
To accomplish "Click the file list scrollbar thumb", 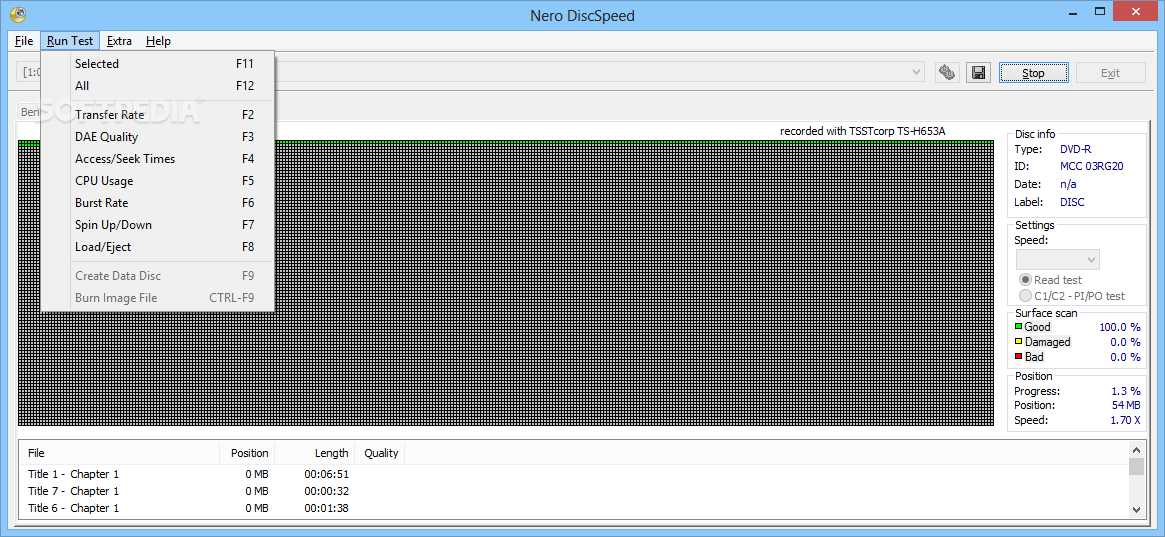I will tap(1136, 466).
